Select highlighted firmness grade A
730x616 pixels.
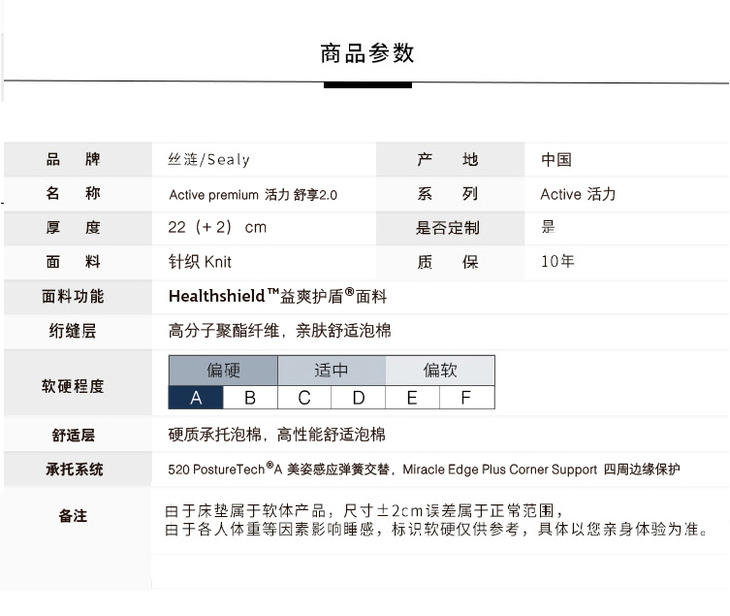(x=196, y=398)
